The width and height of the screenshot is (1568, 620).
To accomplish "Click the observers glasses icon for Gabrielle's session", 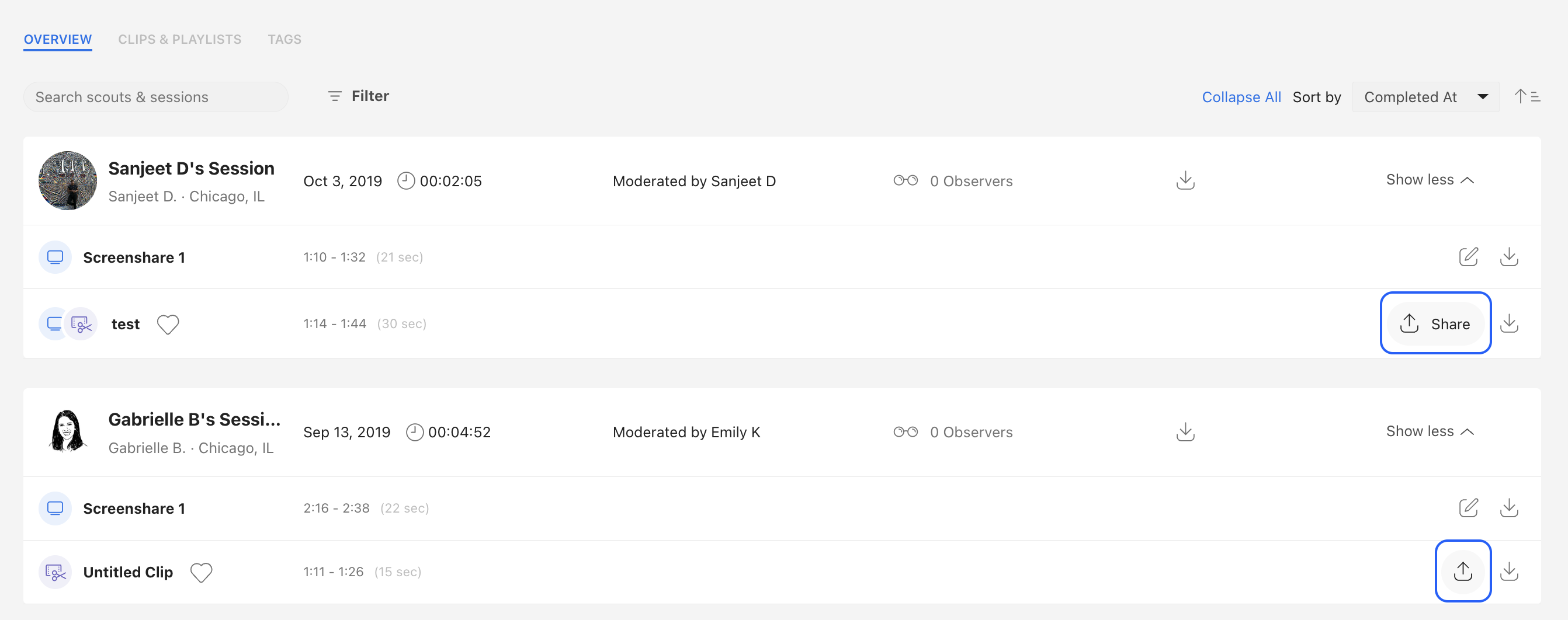I will click(906, 432).
